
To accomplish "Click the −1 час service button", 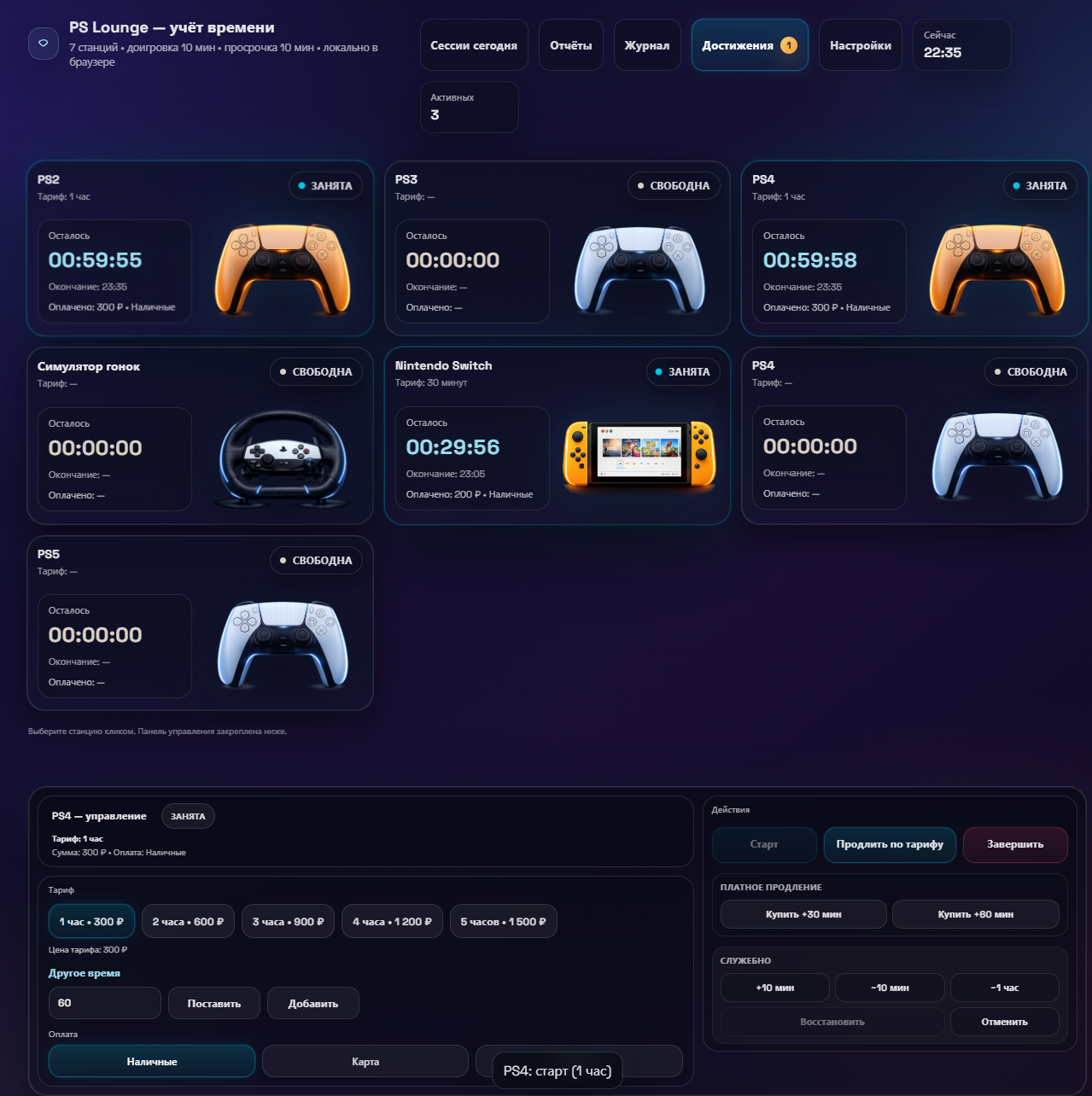I will [x=1005, y=988].
